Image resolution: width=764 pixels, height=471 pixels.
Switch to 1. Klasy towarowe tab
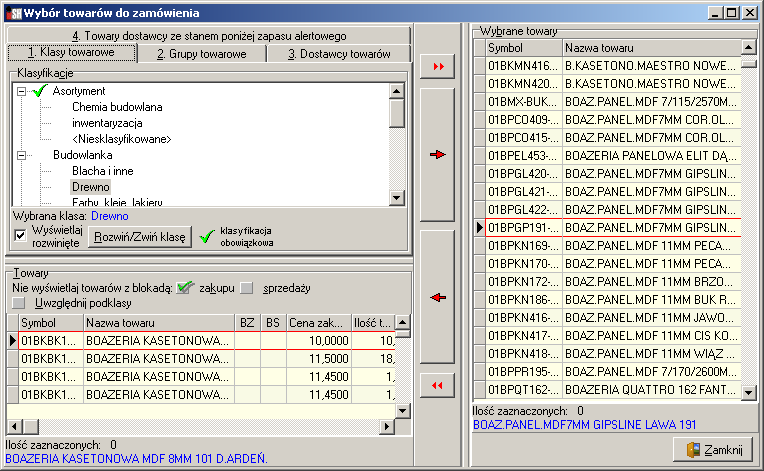(x=72, y=52)
